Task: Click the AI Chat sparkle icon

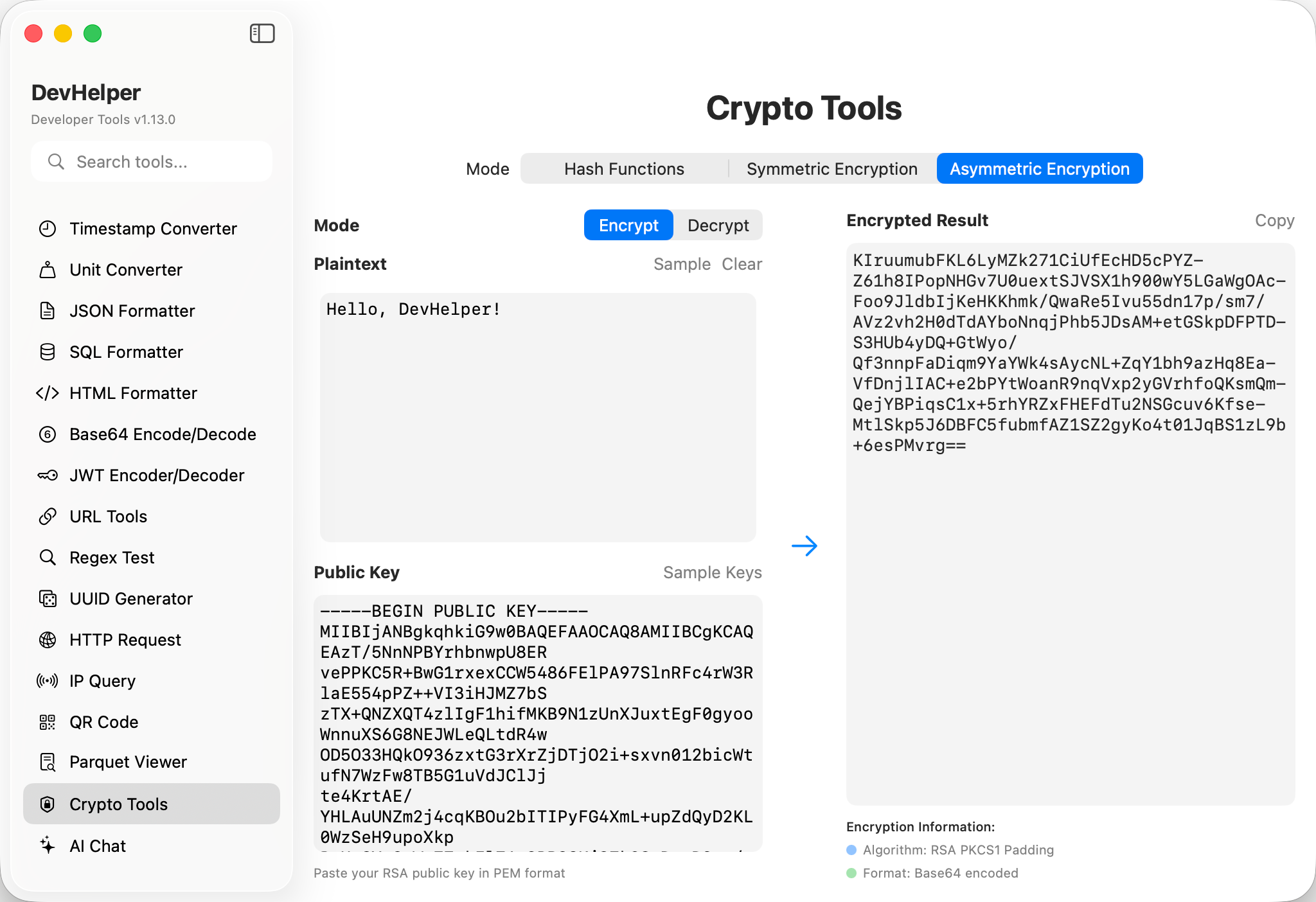Action: tap(48, 845)
